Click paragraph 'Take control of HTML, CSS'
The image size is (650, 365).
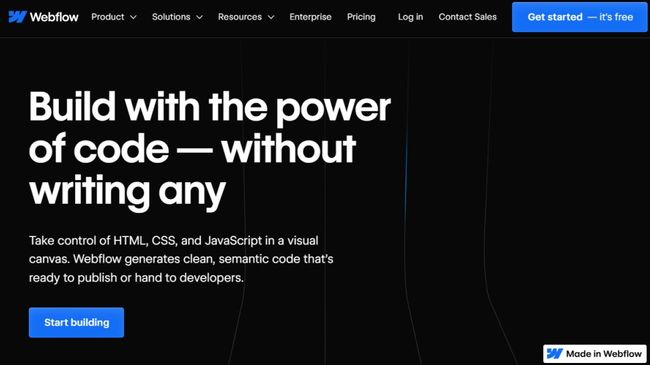tap(181, 259)
